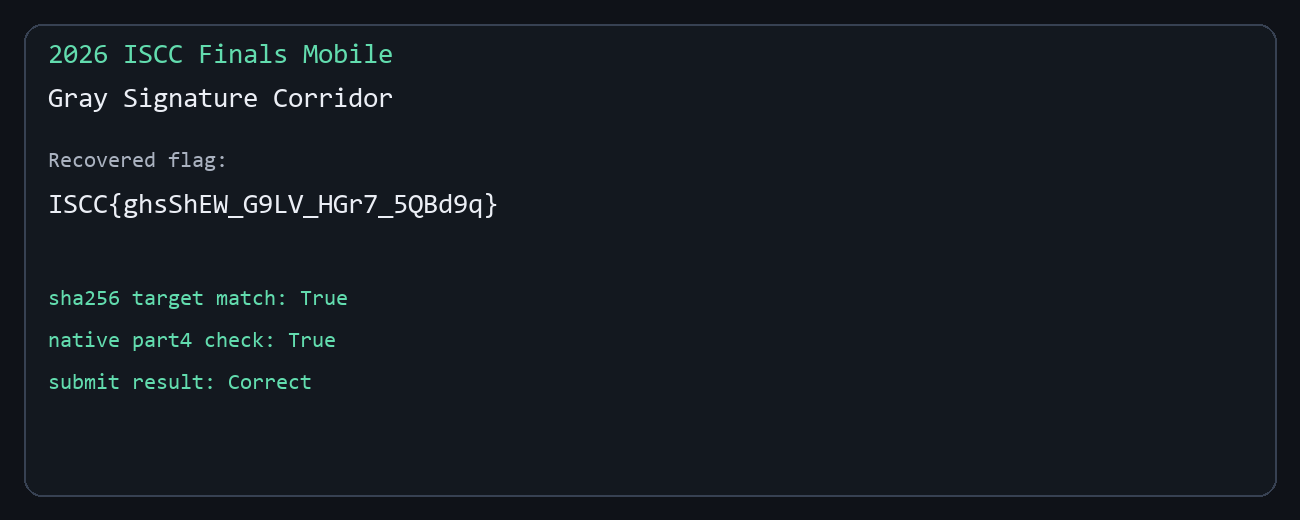
Task: Click the word Gray in the title
Action: [78, 98]
